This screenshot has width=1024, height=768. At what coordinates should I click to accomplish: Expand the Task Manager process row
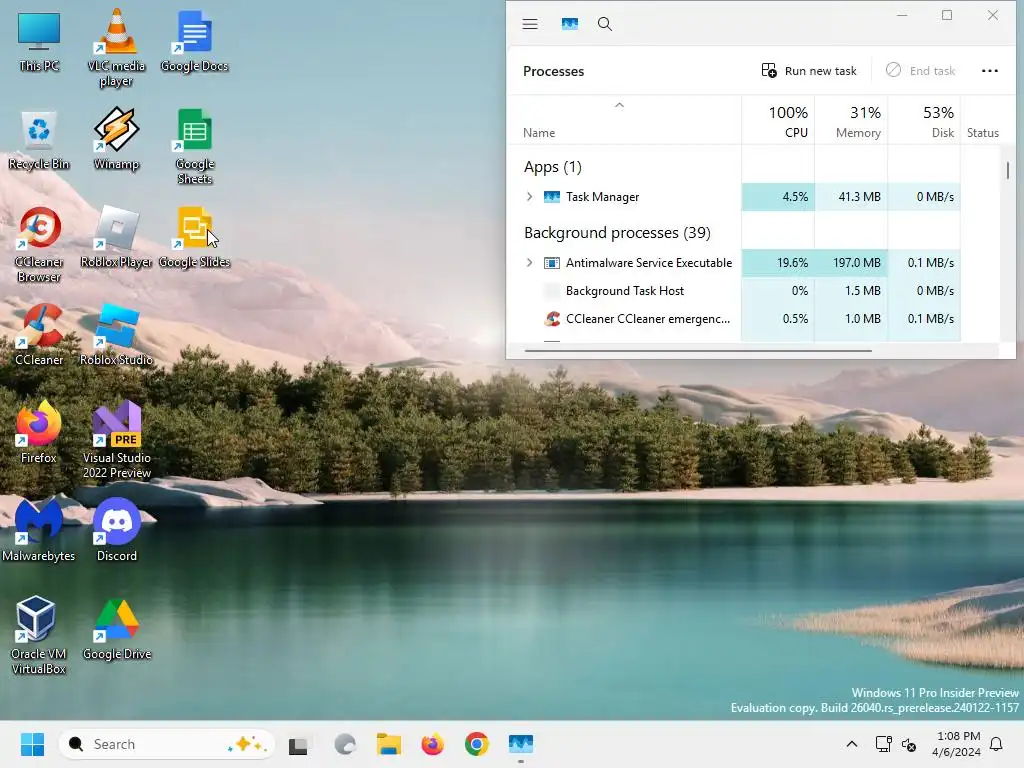529,197
